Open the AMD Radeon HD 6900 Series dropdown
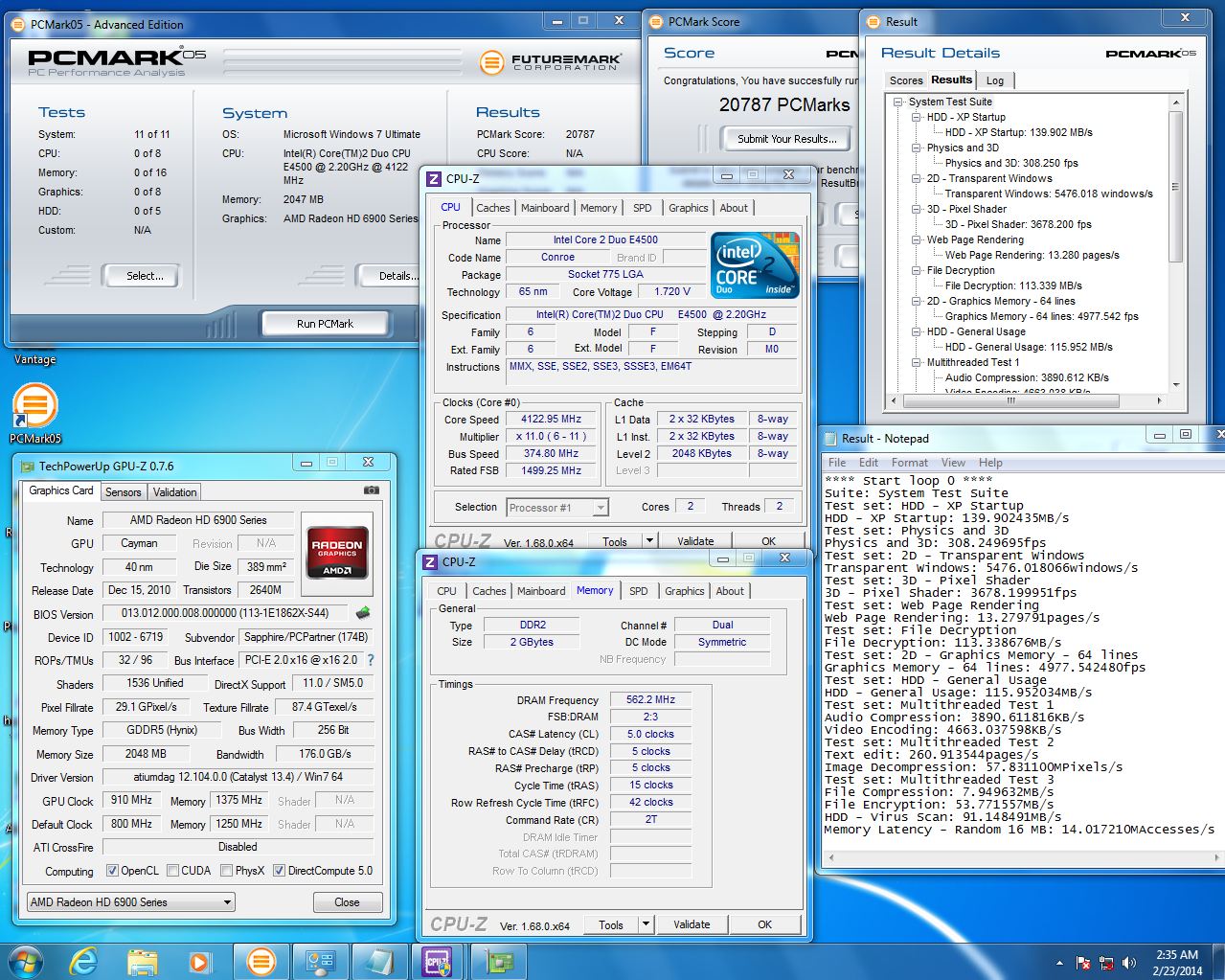The height and width of the screenshot is (980, 1225). pyautogui.click(x=130, y=902)
